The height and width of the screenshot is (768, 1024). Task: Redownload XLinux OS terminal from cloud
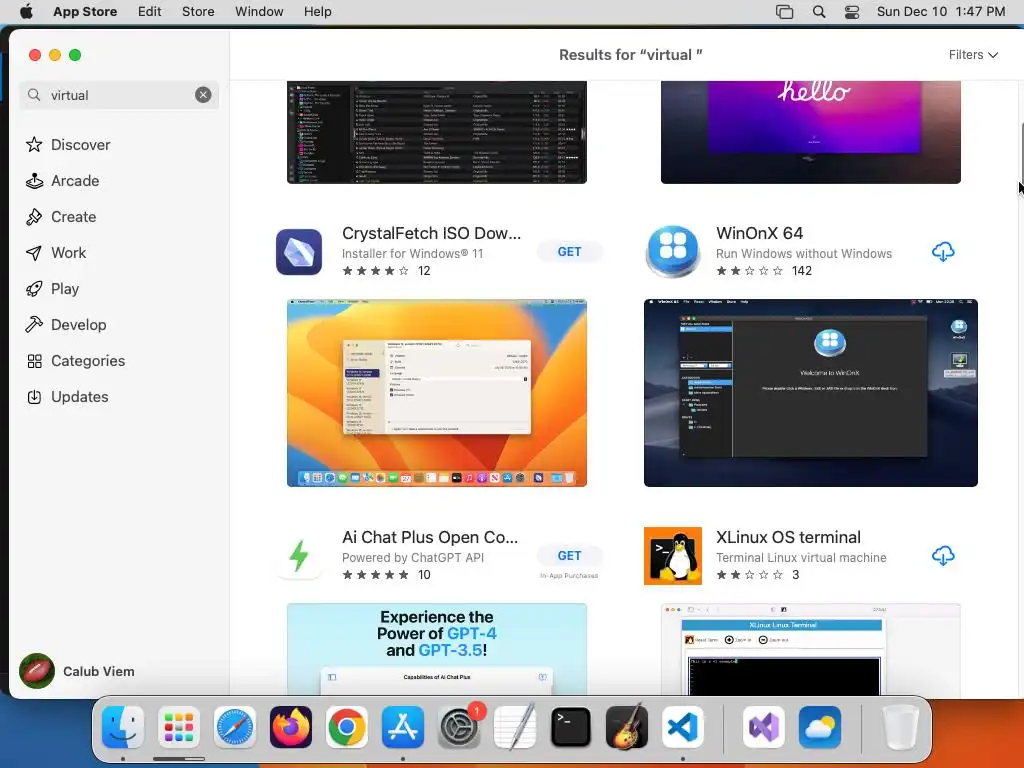coord(943,556)
